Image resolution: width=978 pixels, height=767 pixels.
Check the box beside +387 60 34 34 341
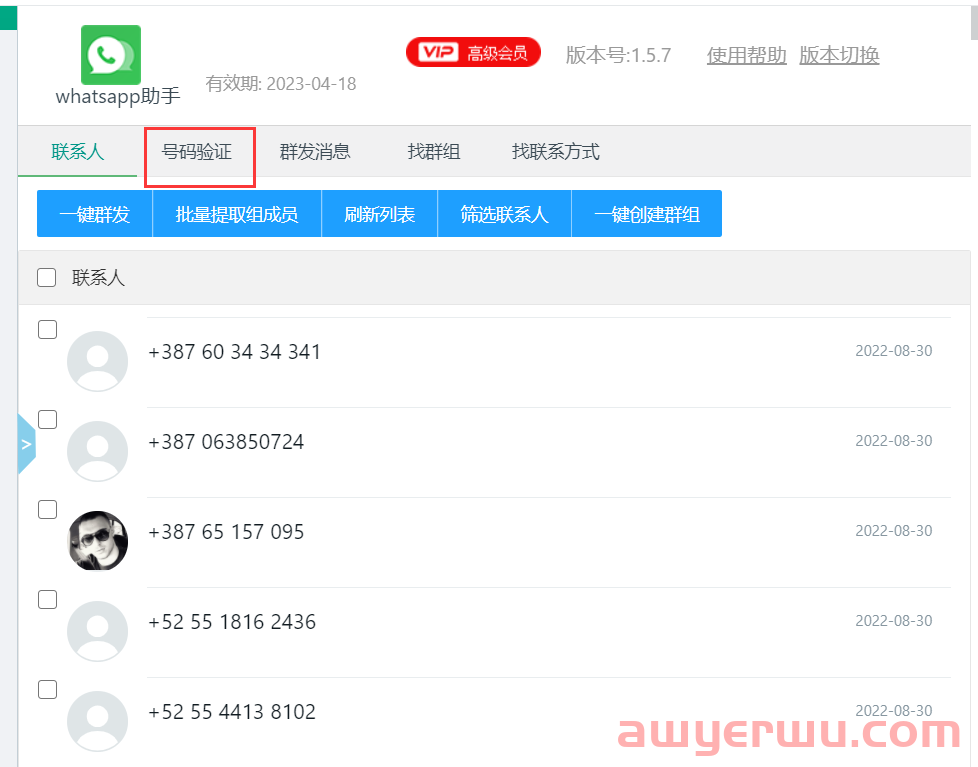point(47,329)
